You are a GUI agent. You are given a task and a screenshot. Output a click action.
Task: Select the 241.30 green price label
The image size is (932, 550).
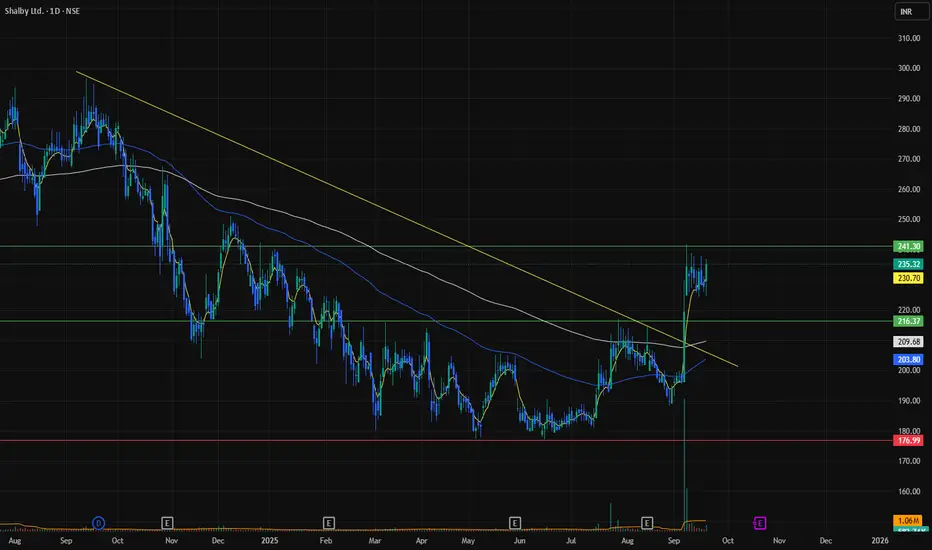point(908,246)
